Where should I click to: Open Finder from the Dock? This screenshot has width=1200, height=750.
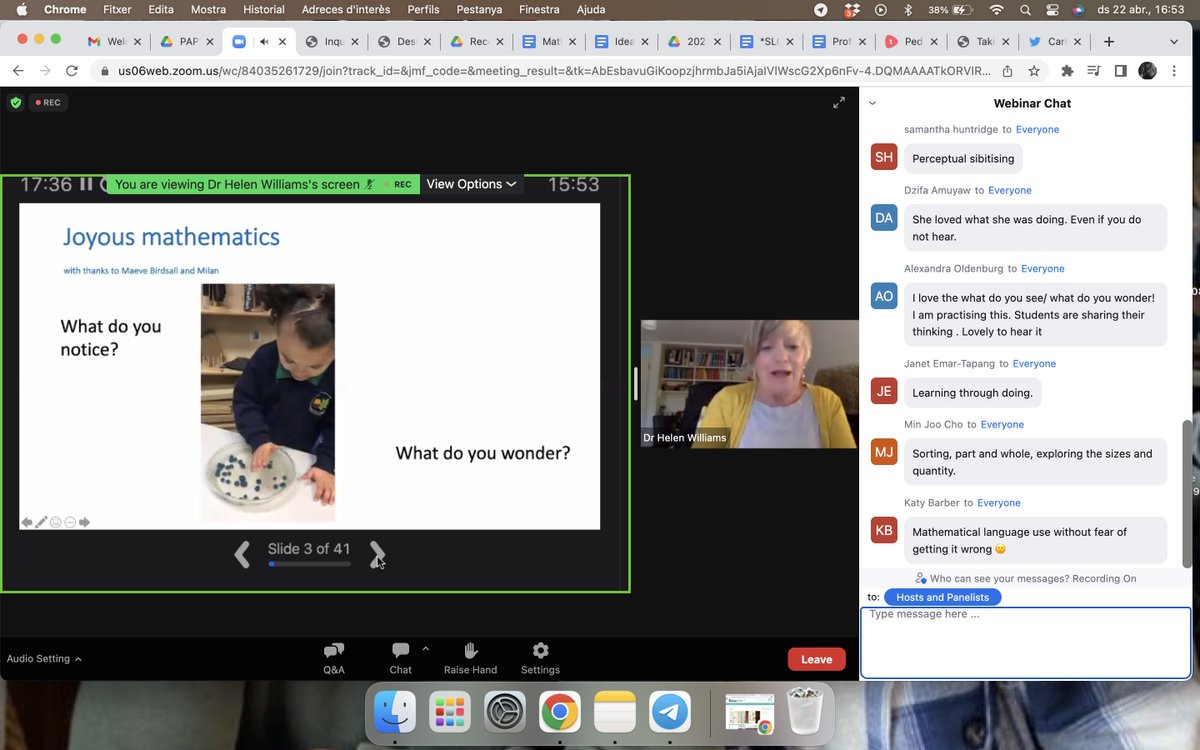click(395, 713)
